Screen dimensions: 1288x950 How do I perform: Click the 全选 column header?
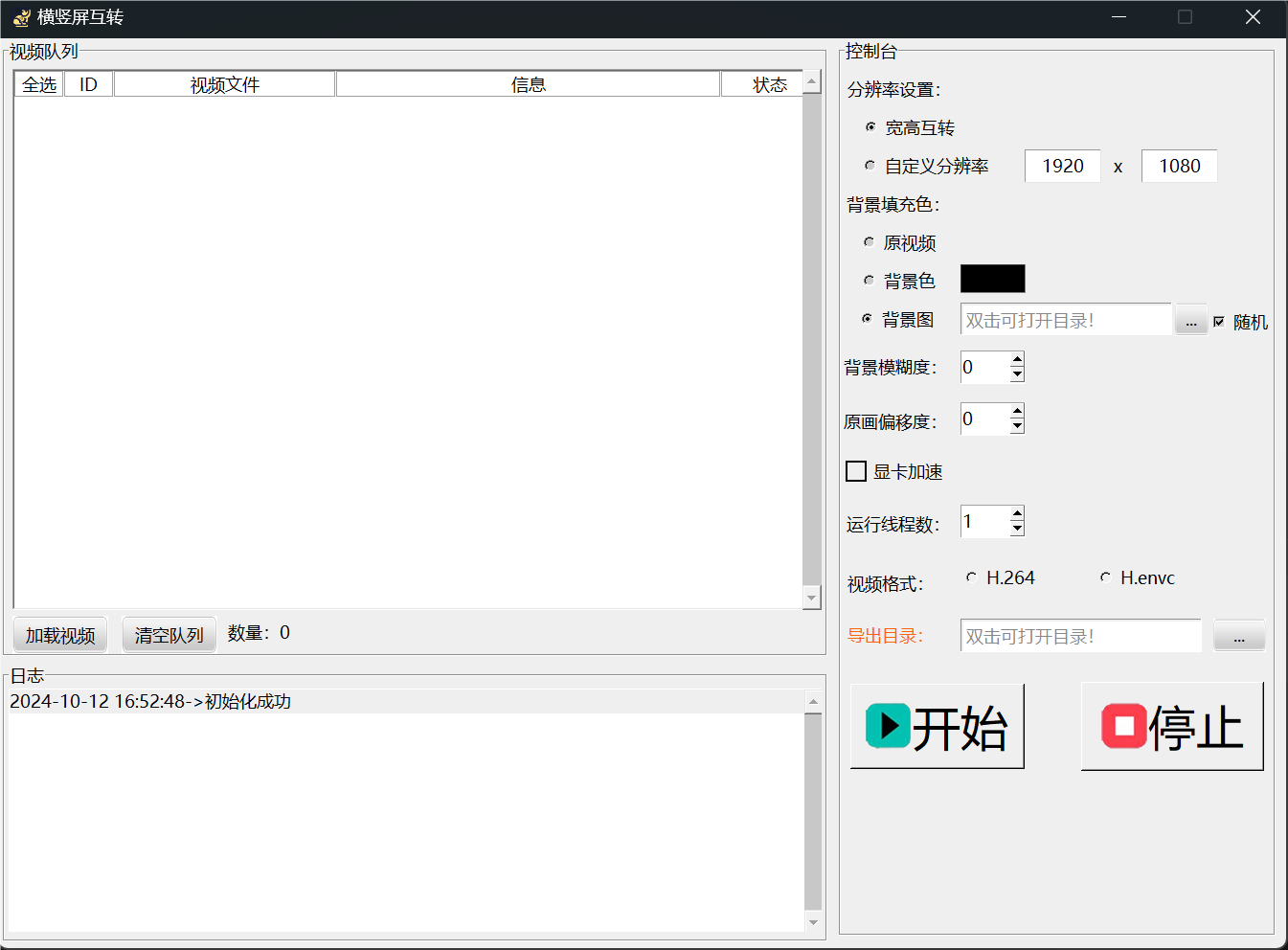click(x=39, y=84)
